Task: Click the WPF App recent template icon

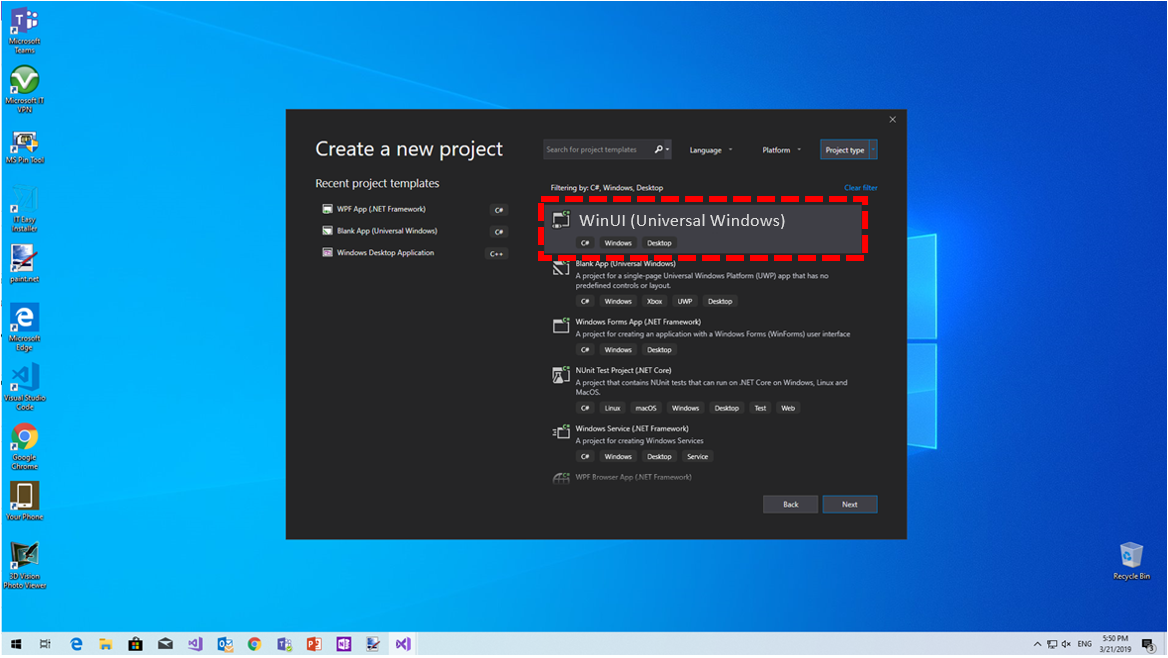Action: (x=327, y=209)
